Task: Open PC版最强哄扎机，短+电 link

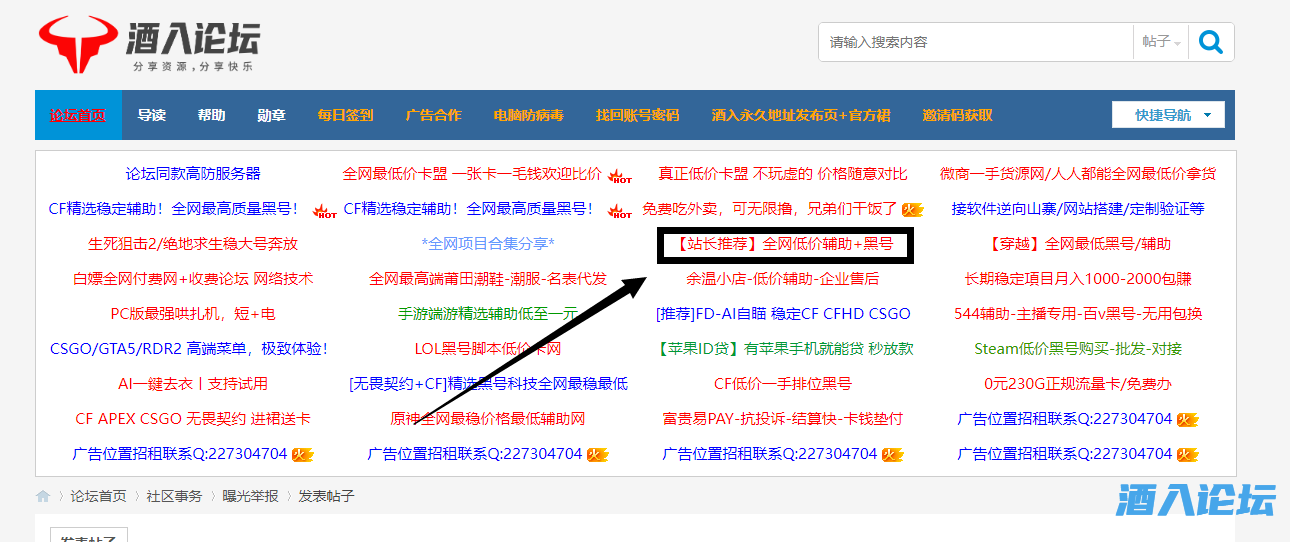Action: click(x=193, y=313)
